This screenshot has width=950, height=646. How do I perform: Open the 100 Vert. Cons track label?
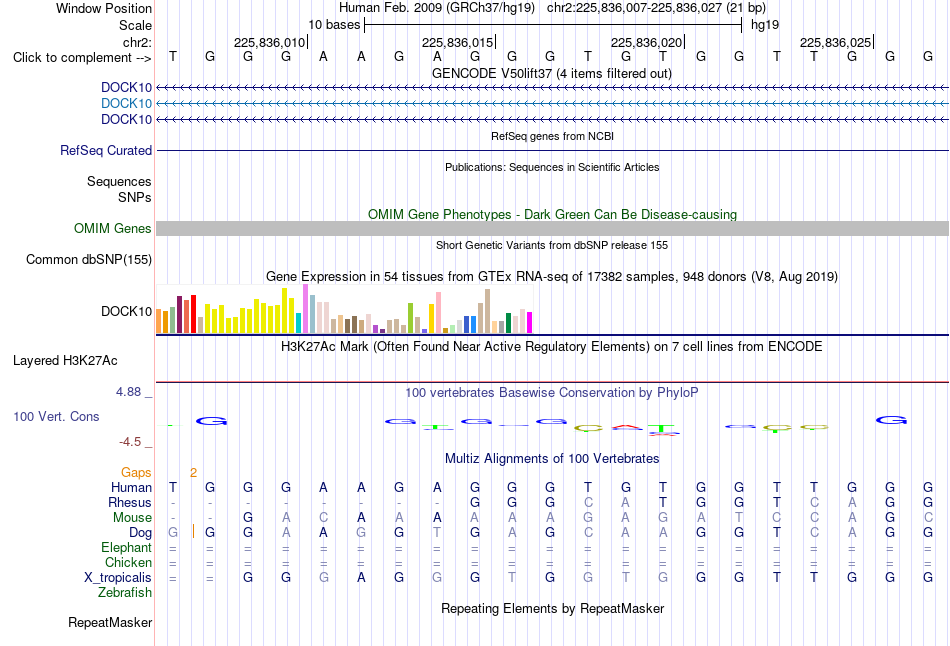[x=56, y=416]
